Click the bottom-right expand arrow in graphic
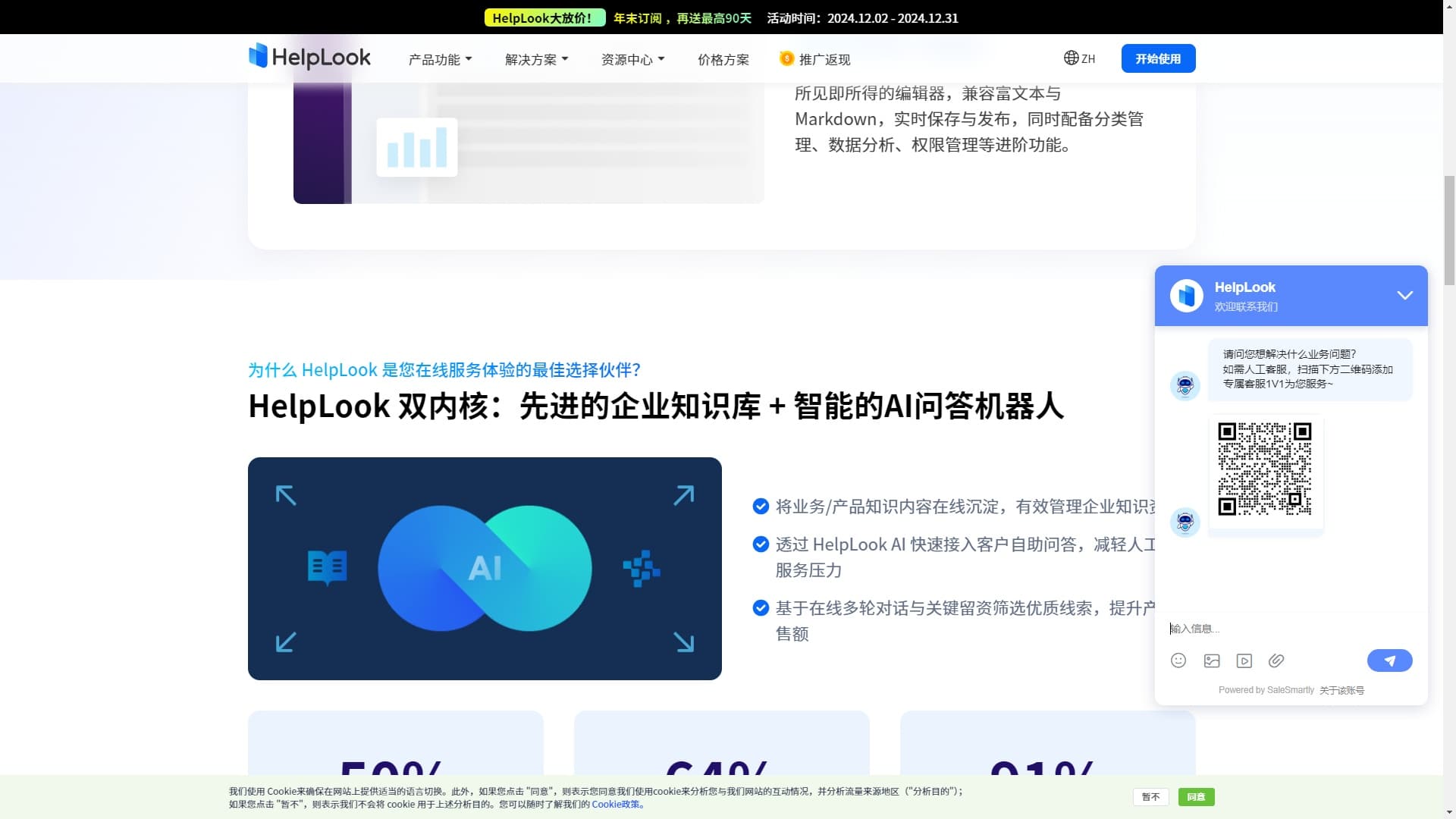The height and width of the screenshot is (819, 1456). (x=683, y=642)
